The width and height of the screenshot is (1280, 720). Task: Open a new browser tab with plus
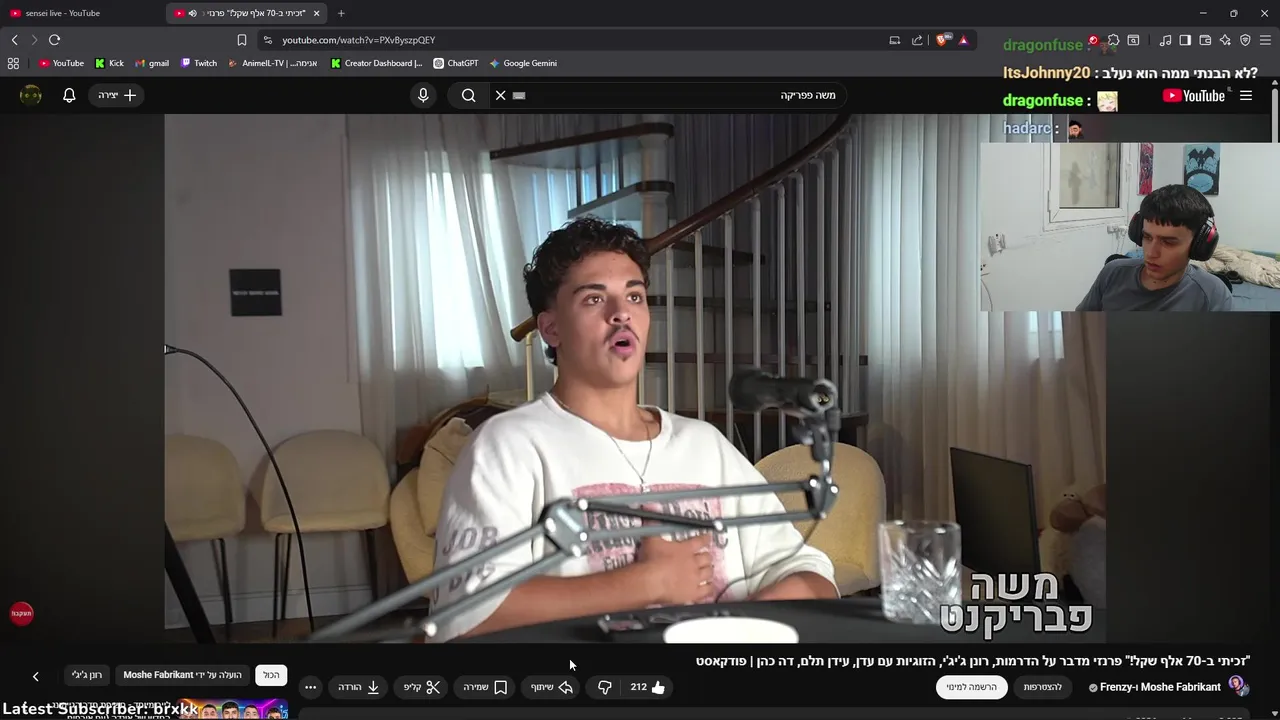click(x=341, y=13)
